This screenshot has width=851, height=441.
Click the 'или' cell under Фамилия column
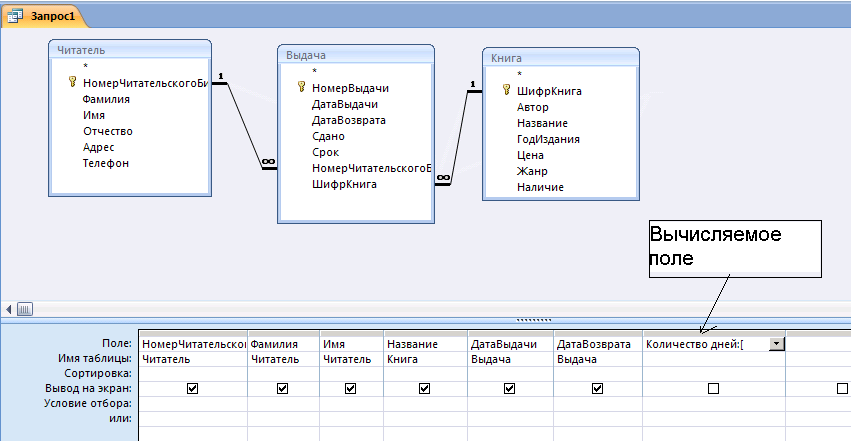pos(284,418)
